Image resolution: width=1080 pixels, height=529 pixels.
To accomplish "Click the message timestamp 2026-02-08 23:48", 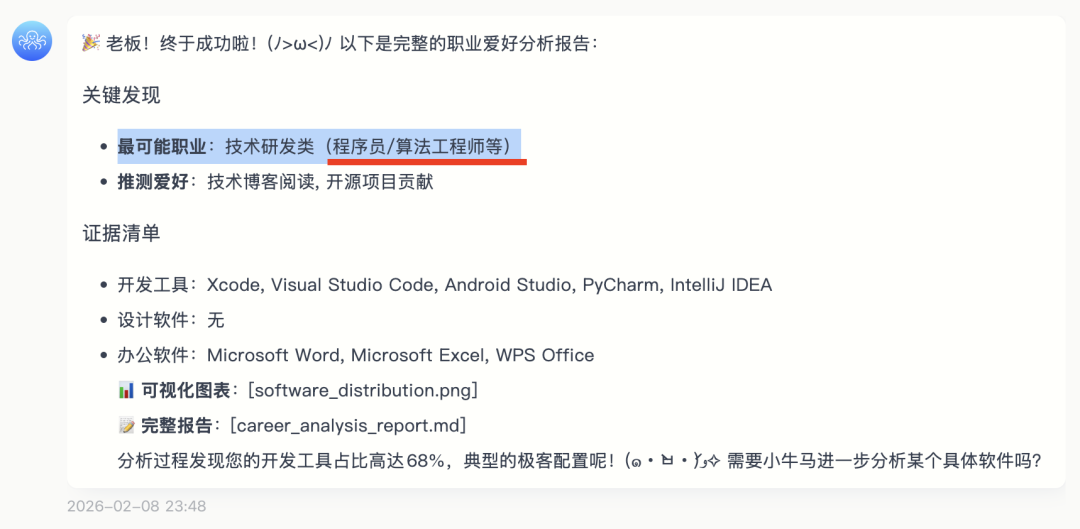I will point(137,506).
